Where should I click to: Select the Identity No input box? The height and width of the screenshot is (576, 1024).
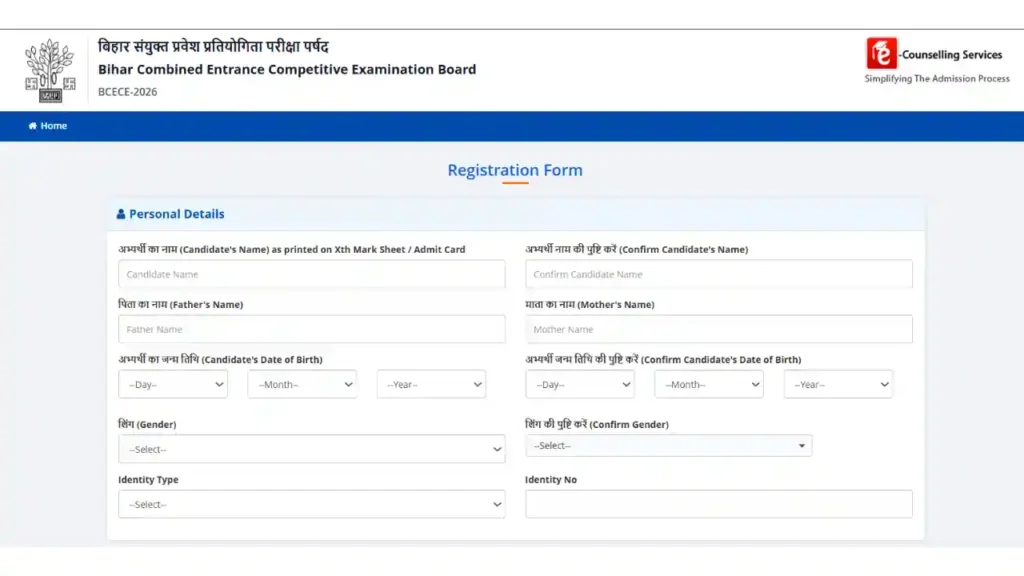tap(719, 504)
